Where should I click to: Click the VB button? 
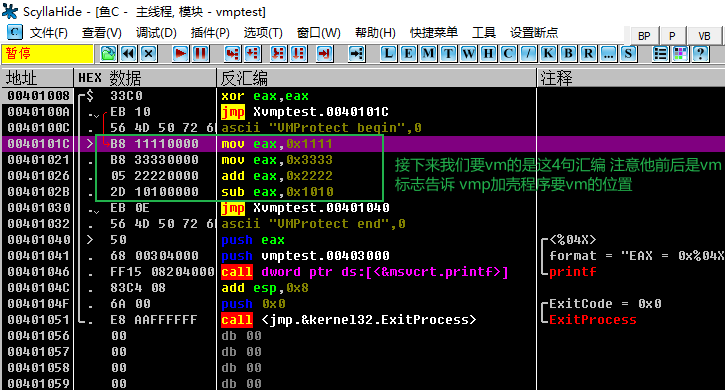[x=704, y=36]
